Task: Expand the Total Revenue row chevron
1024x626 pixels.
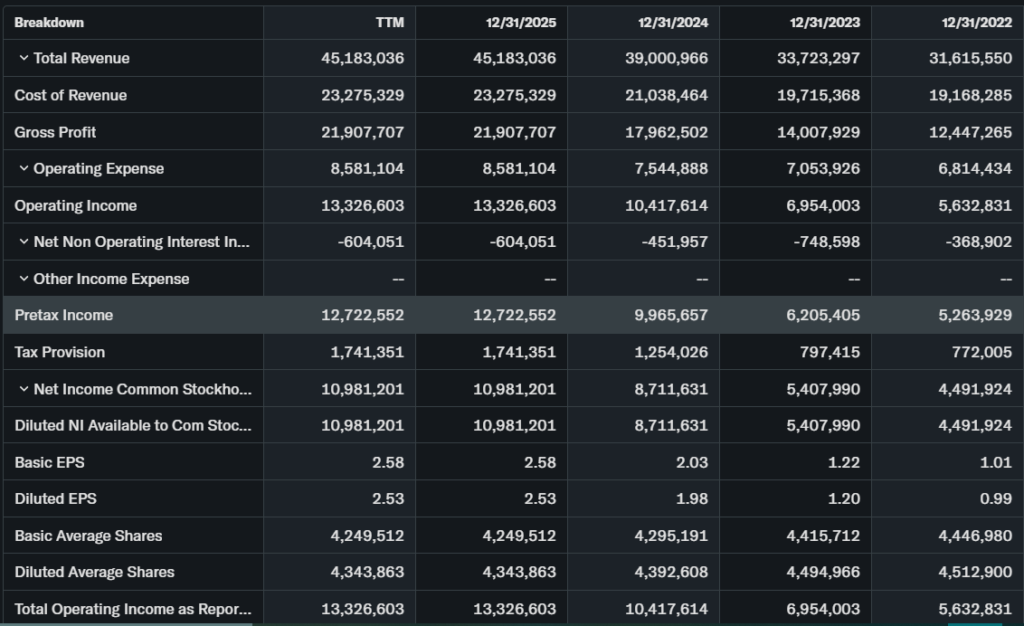Action: 24,58
